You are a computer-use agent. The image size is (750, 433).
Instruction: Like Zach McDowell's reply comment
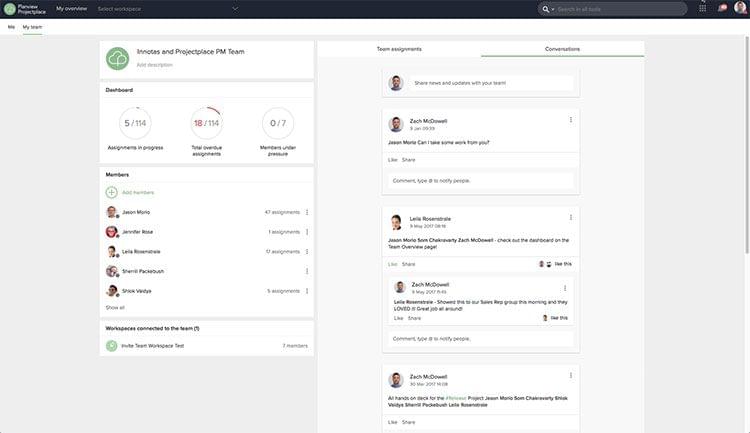tap(398, 318)
